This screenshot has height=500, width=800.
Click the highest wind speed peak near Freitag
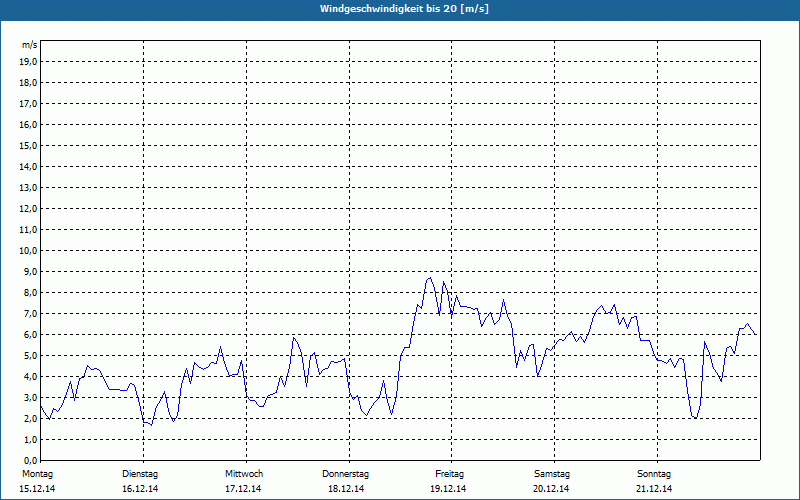(431, 278)
